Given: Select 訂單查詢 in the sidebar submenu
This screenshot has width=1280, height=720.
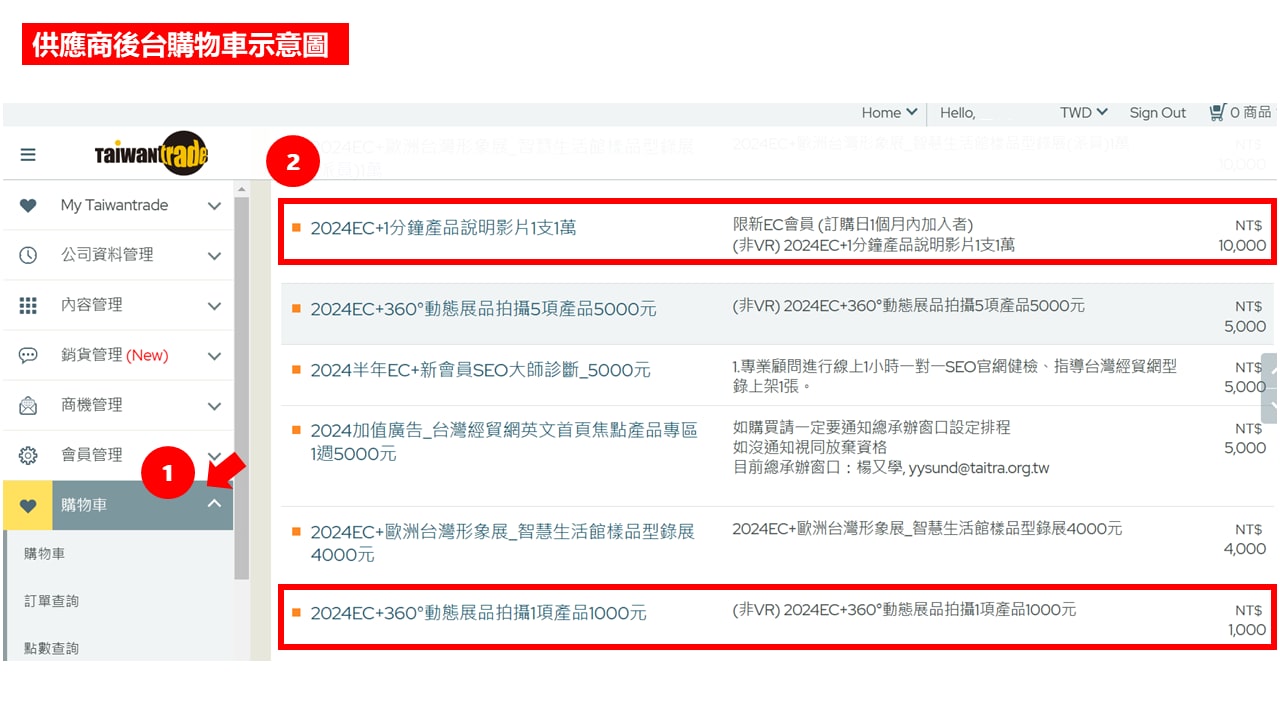Looking at the screenshot, I should click(x=52, y=601).
